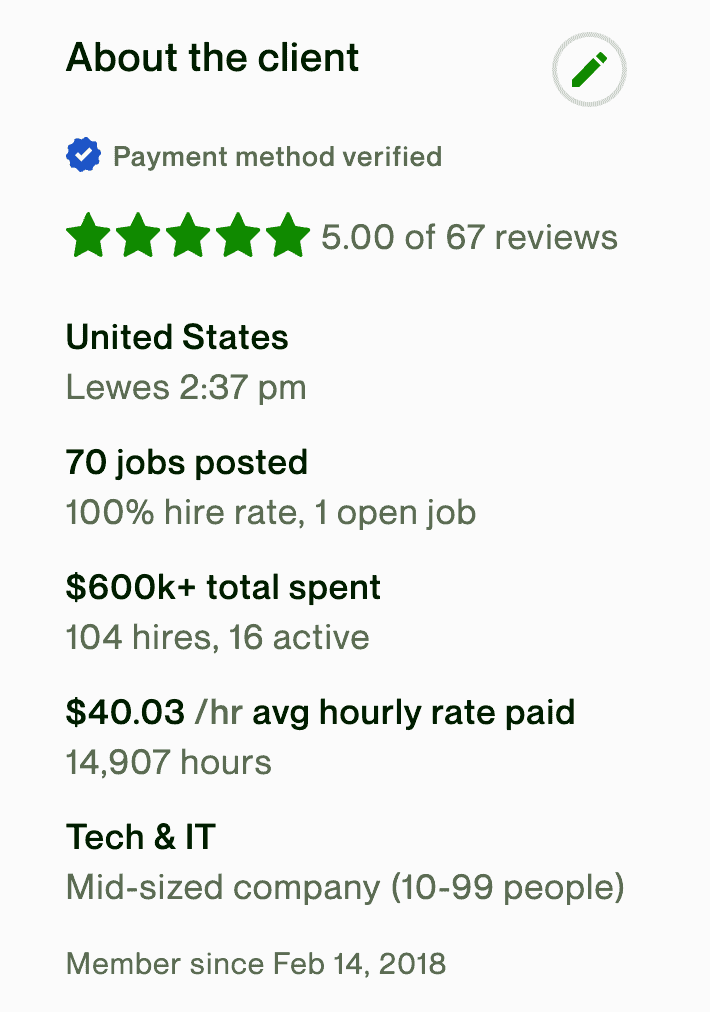Click the Member since Feb 14, 2018 text
710x1012 pixels.
(x=257, y=964)
